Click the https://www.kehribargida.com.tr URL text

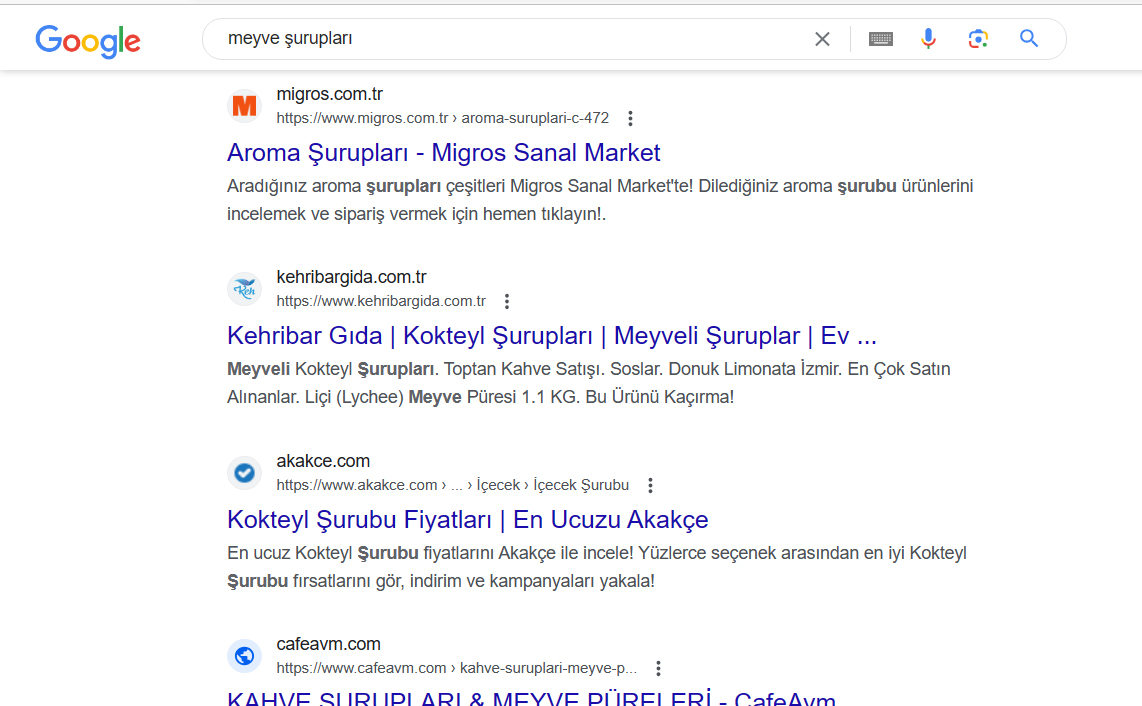(x=381, y=301)
